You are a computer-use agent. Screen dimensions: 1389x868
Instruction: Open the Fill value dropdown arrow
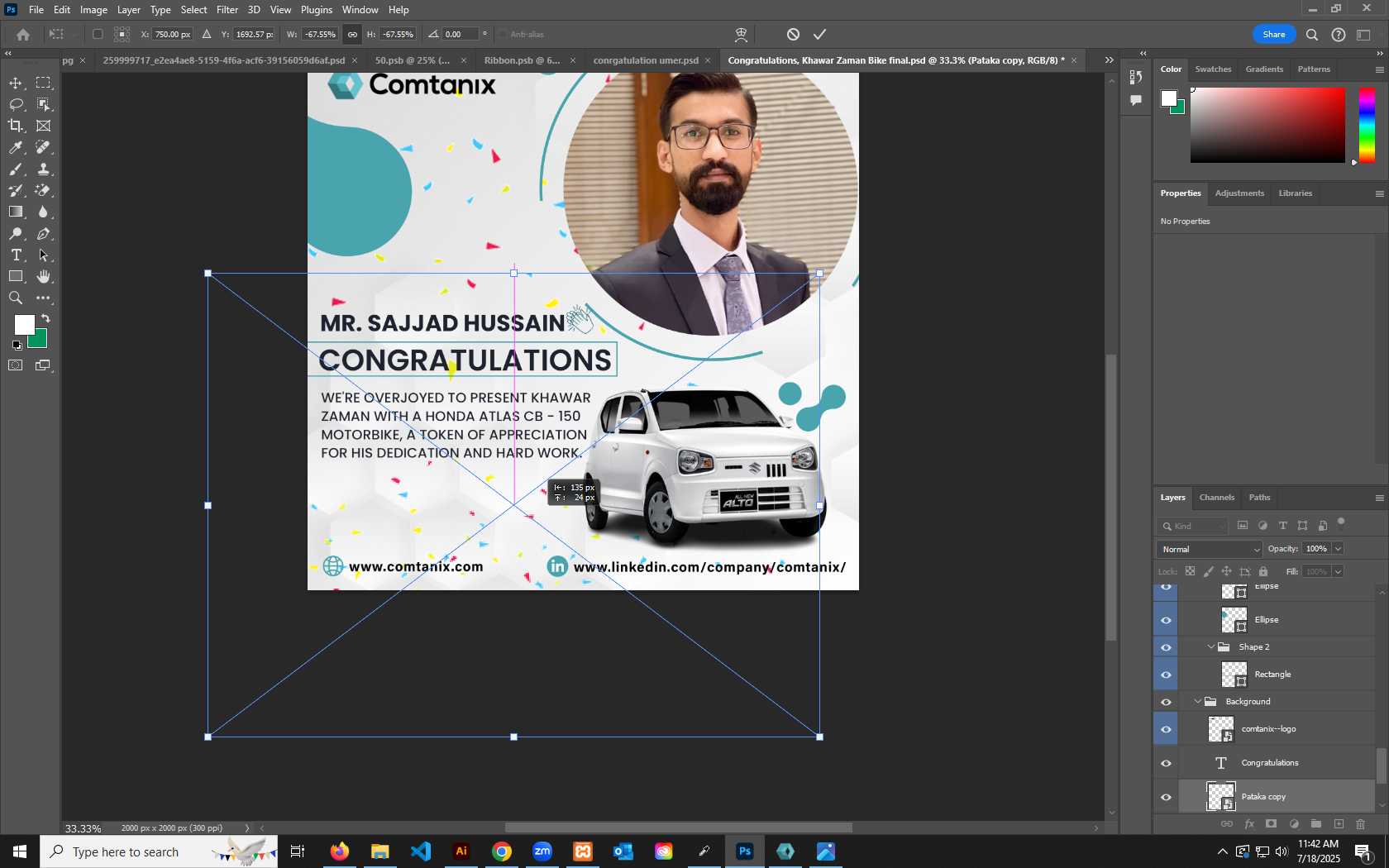tap(1338, 571)
